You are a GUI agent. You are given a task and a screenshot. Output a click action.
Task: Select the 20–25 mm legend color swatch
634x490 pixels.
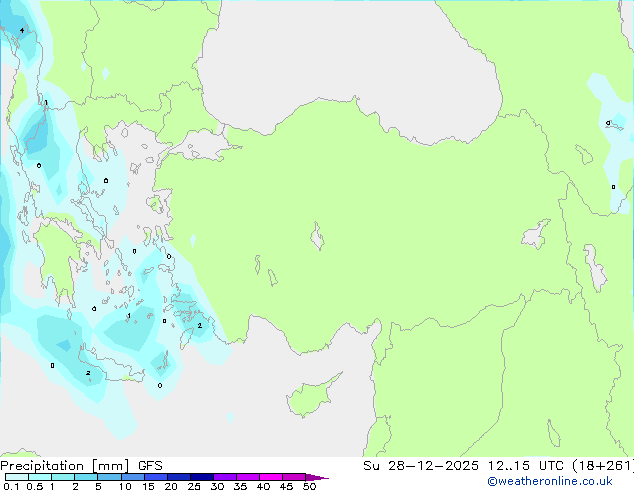[179, 477]
